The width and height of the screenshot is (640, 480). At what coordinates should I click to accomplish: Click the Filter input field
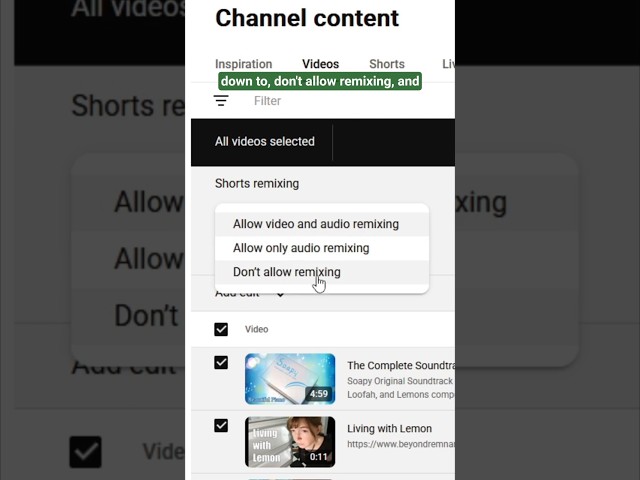click(x=267, y=101)
